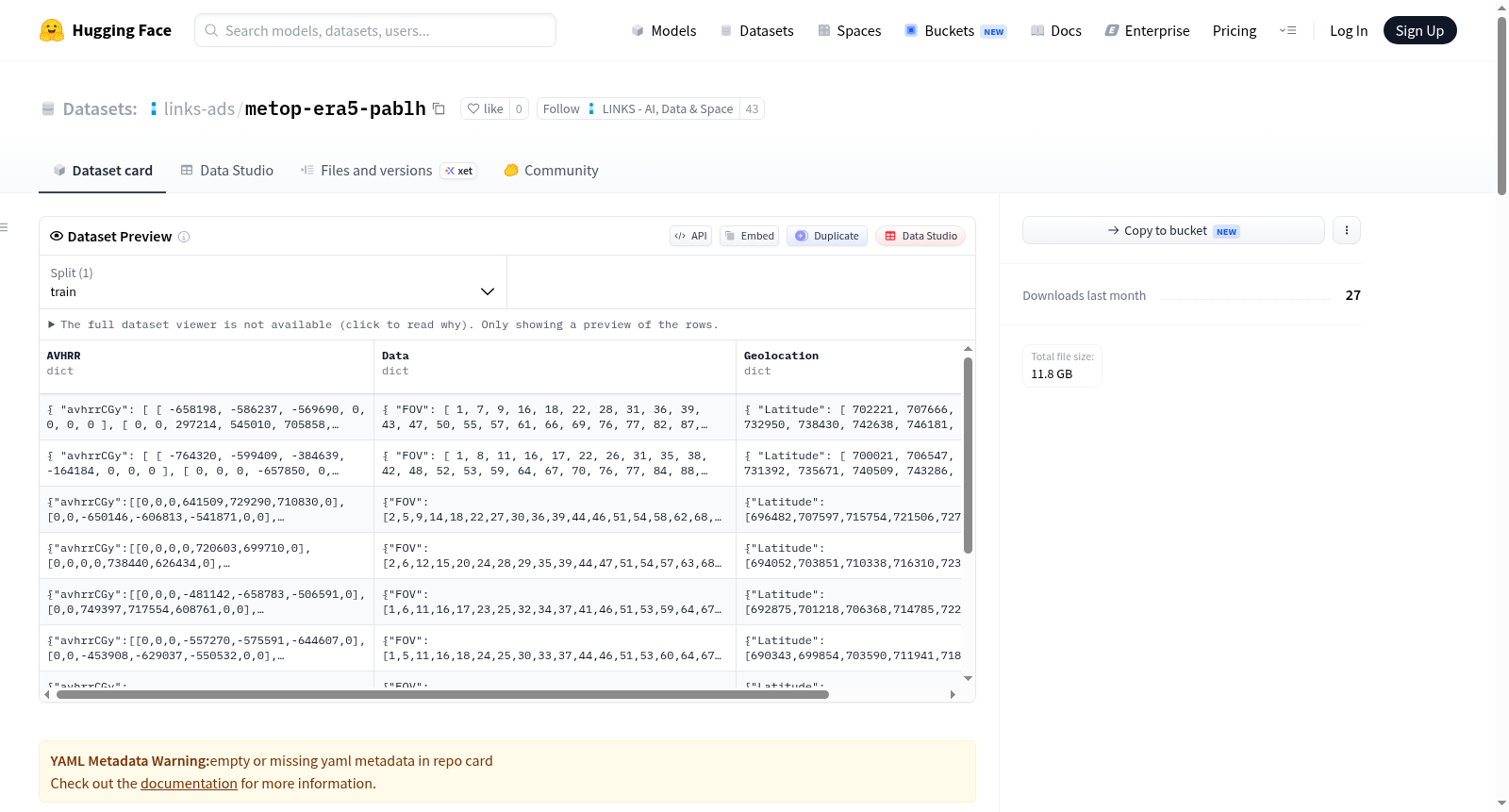Click Copy to bucket
The image size is (1509, 812).
coord(1173,230)
